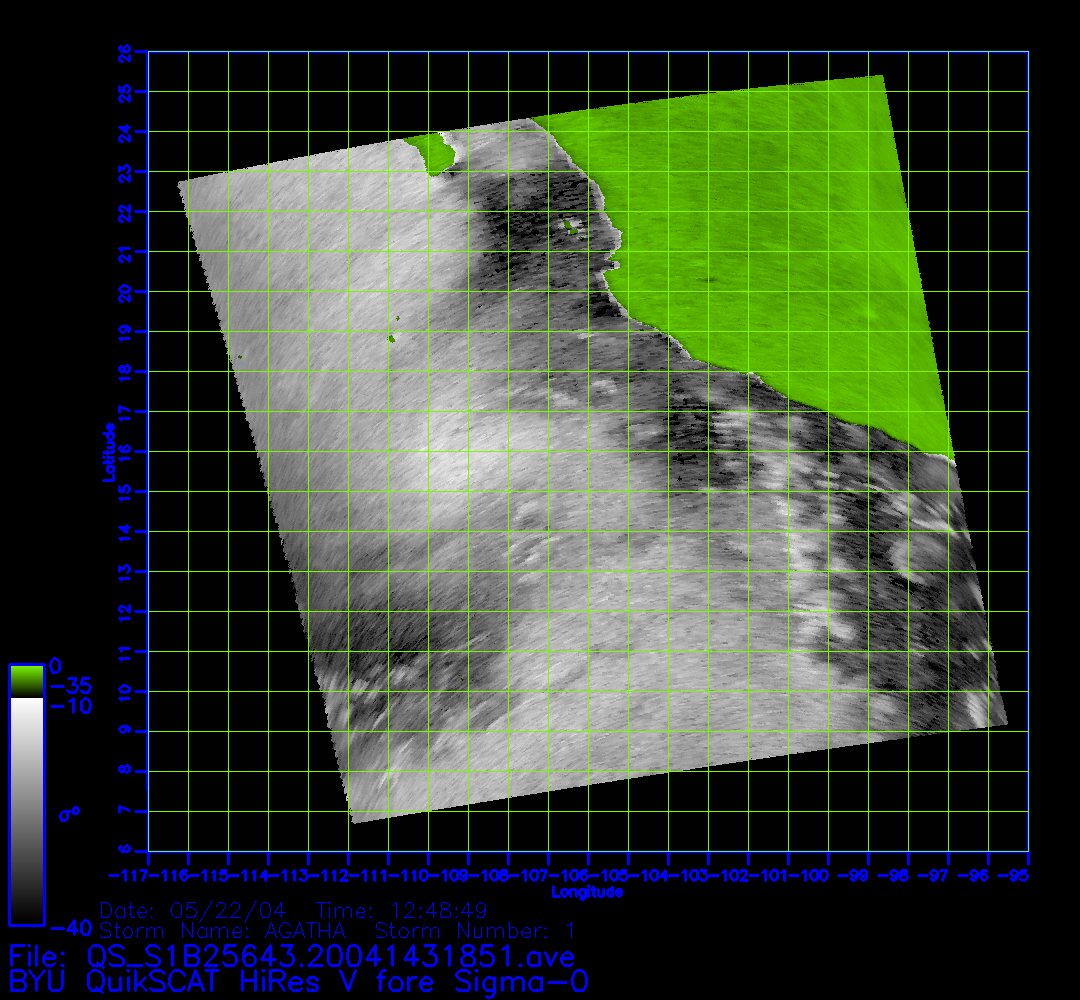The height and width of the screenshot is (1000, 1080).
Task: Click the 0 label atop color bar
Action: tap(56, 666)
